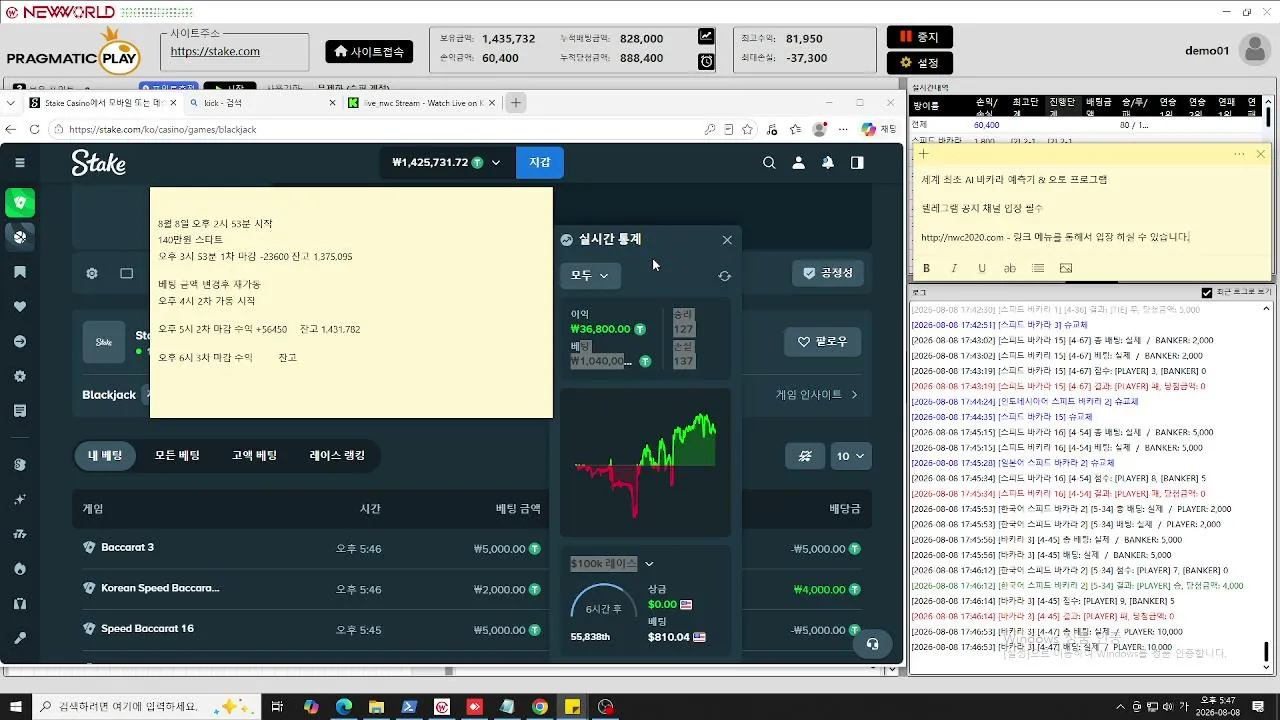Open Stake notifications bell
The image size is (1280, 720).
point(827,163)
